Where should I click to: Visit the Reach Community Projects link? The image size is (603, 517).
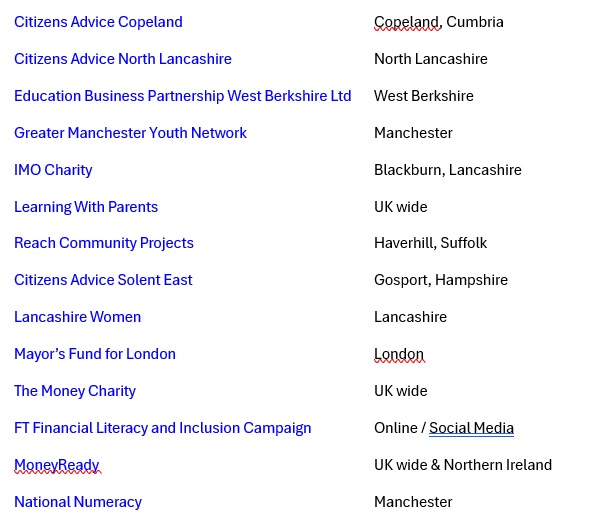point(104,243)
